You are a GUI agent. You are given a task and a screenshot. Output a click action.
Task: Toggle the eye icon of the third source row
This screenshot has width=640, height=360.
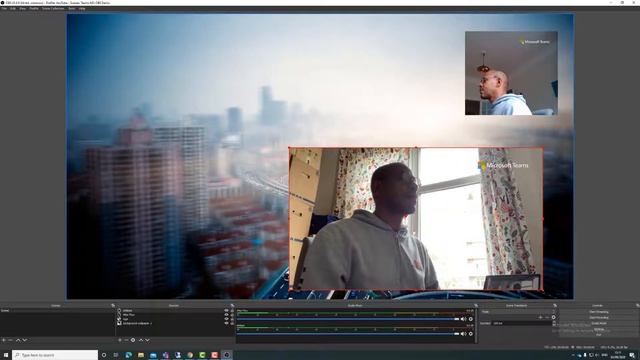coord(226,319)
